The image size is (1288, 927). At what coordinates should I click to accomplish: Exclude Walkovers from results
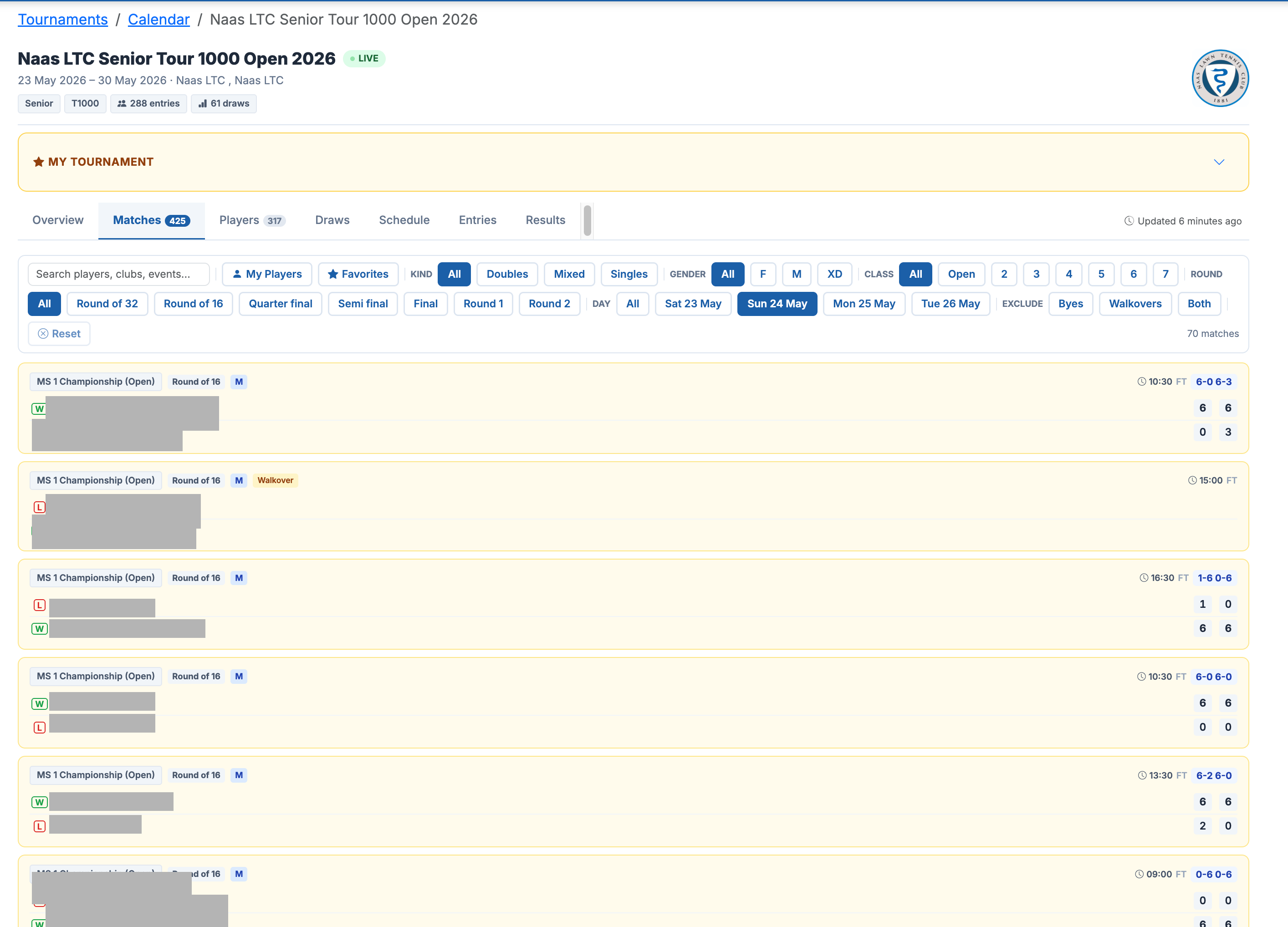[1135, 304]
